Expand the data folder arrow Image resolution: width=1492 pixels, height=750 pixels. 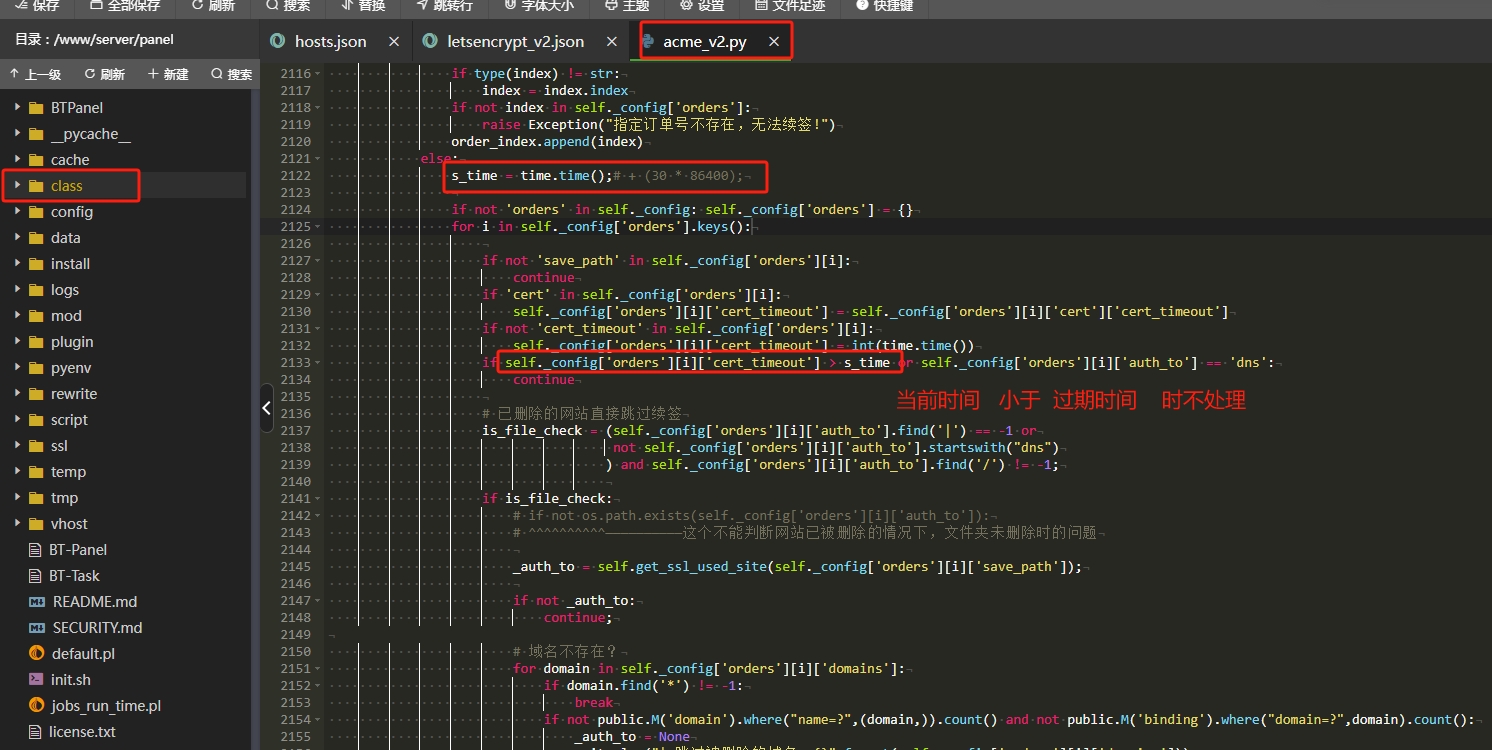tap(17, 237)
